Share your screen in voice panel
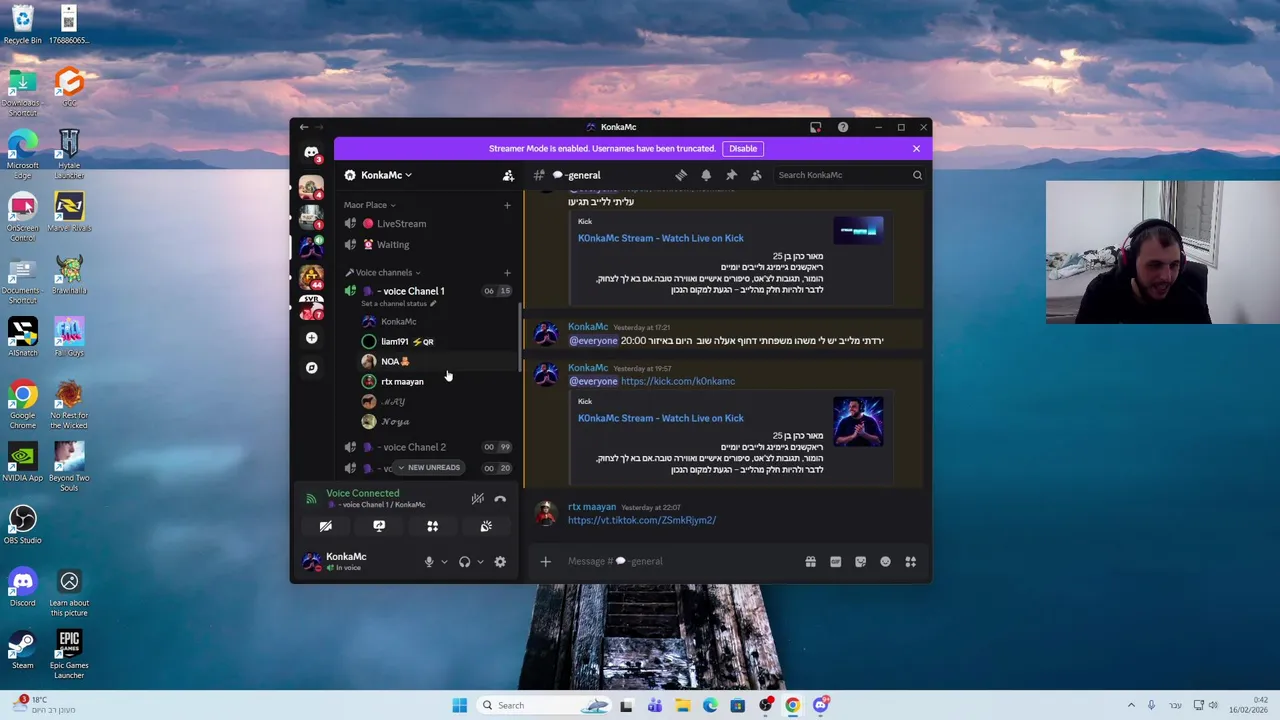 tap(379, 526)
